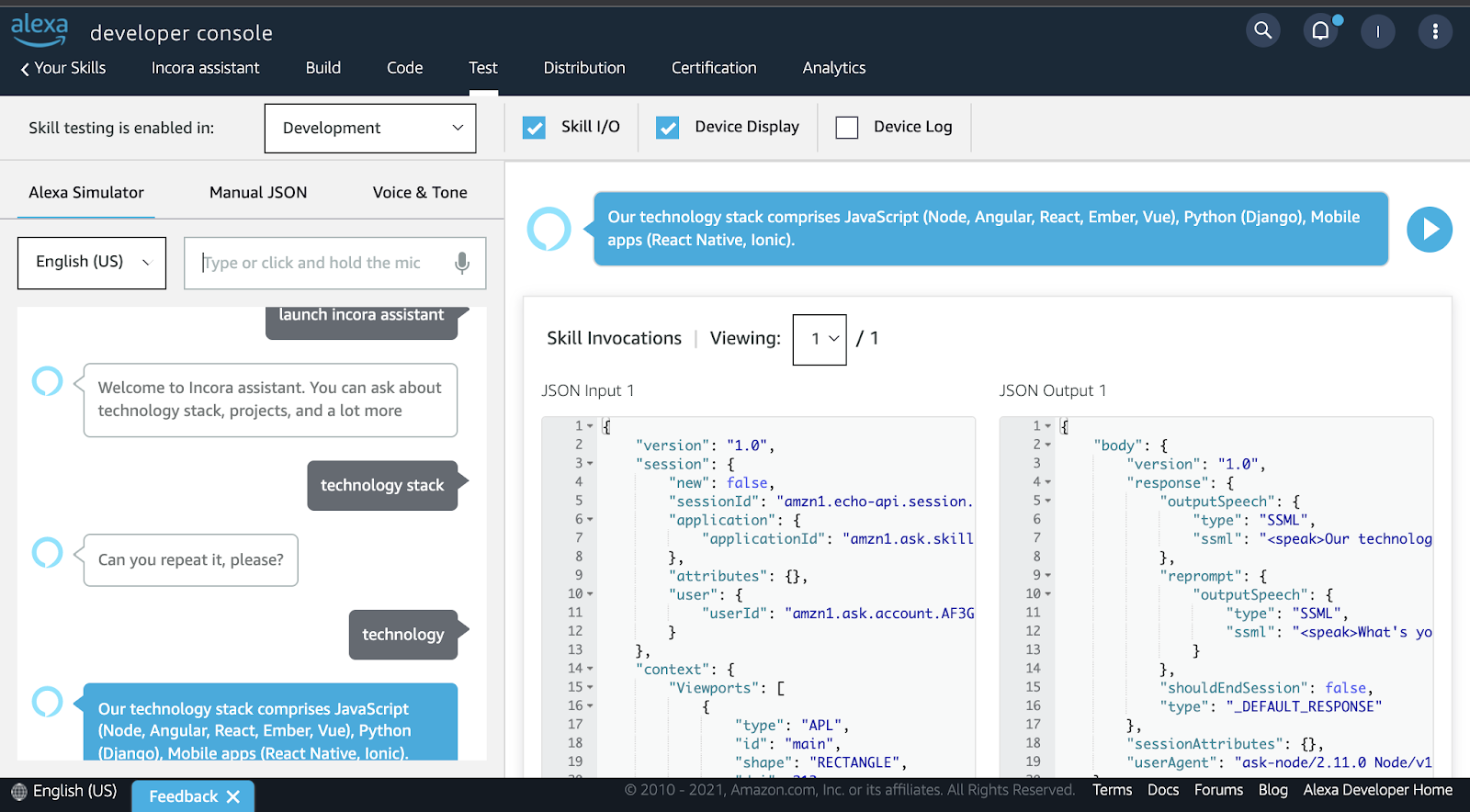Go to the Build menu tab
Viewport: 1470px width, 812px height.
[x=323, y=68]
